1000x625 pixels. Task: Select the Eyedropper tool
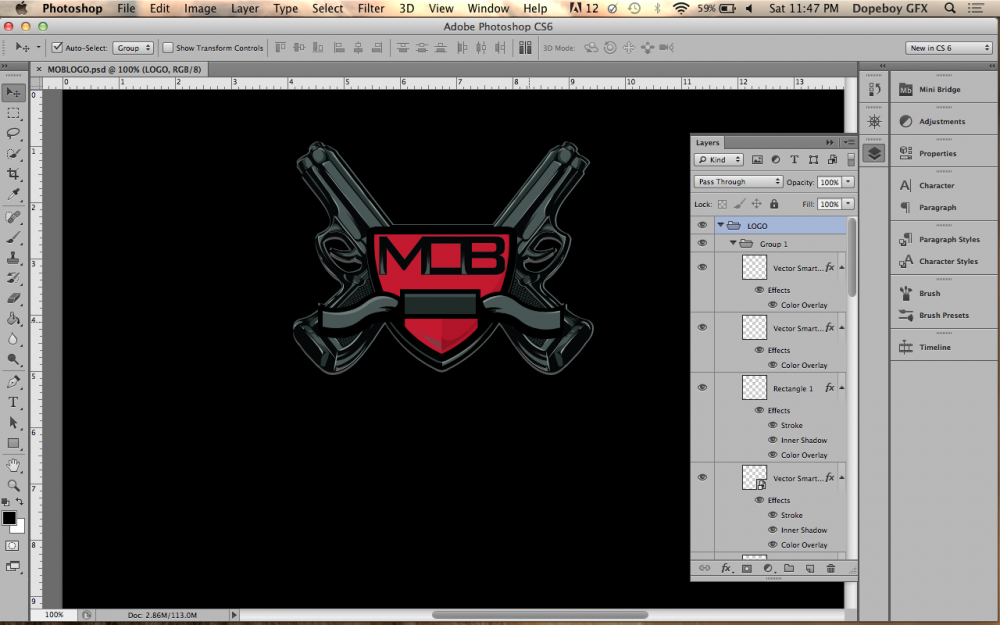click(14, 194)
